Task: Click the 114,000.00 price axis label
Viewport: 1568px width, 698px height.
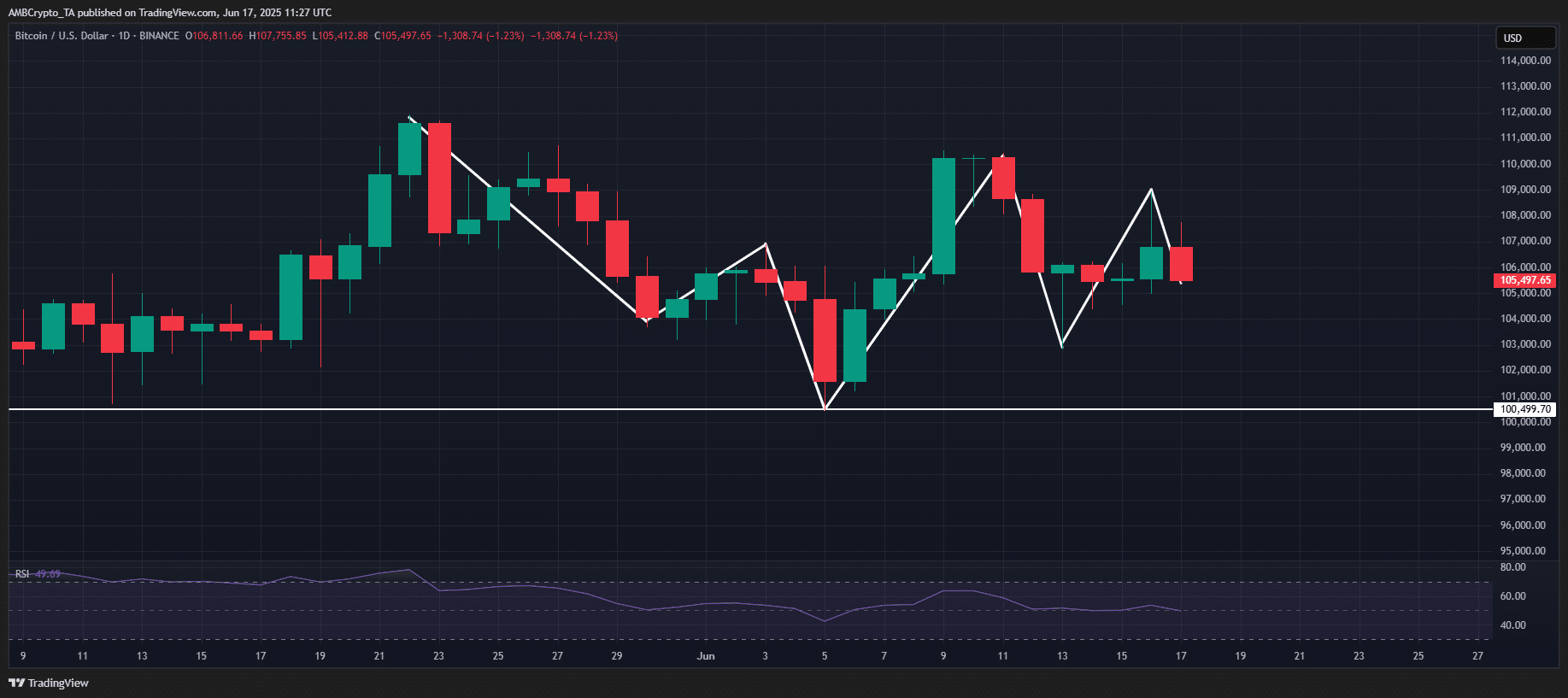Action: coord(1525,61)
